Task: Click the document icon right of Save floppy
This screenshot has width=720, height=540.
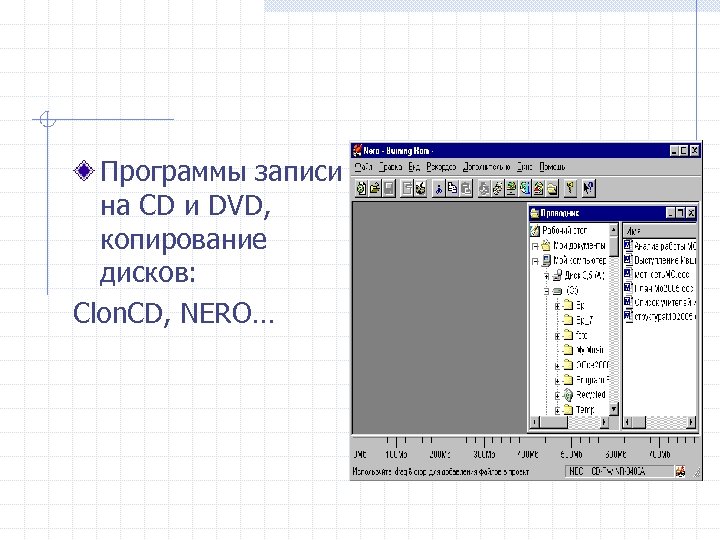Action: (407, 188)
